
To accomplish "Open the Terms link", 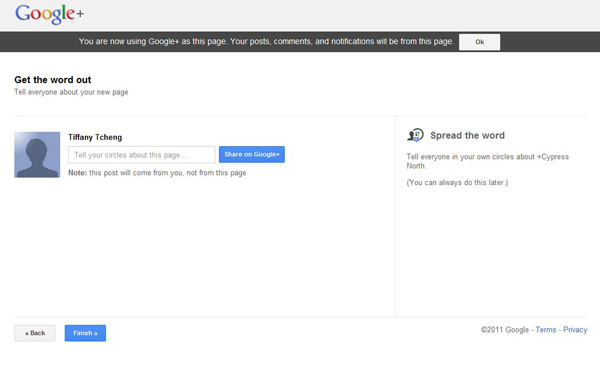I will tap(546, 329).
